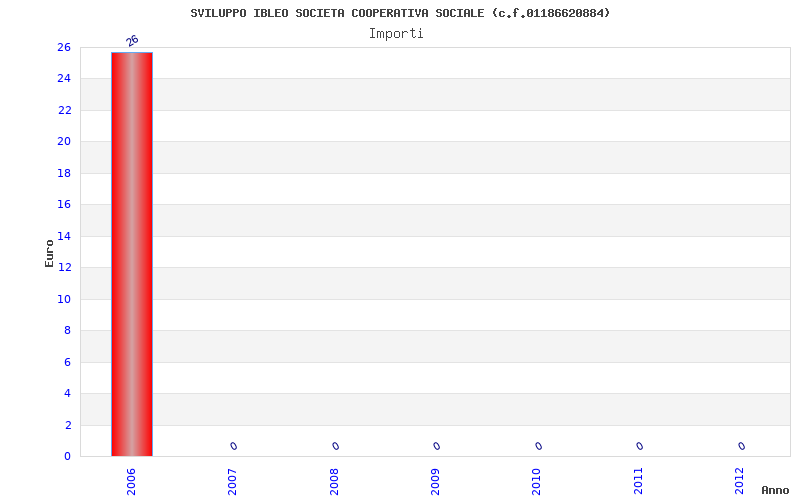Click the 26 value label above bar
800x500 pixels.
pos(132,40)
